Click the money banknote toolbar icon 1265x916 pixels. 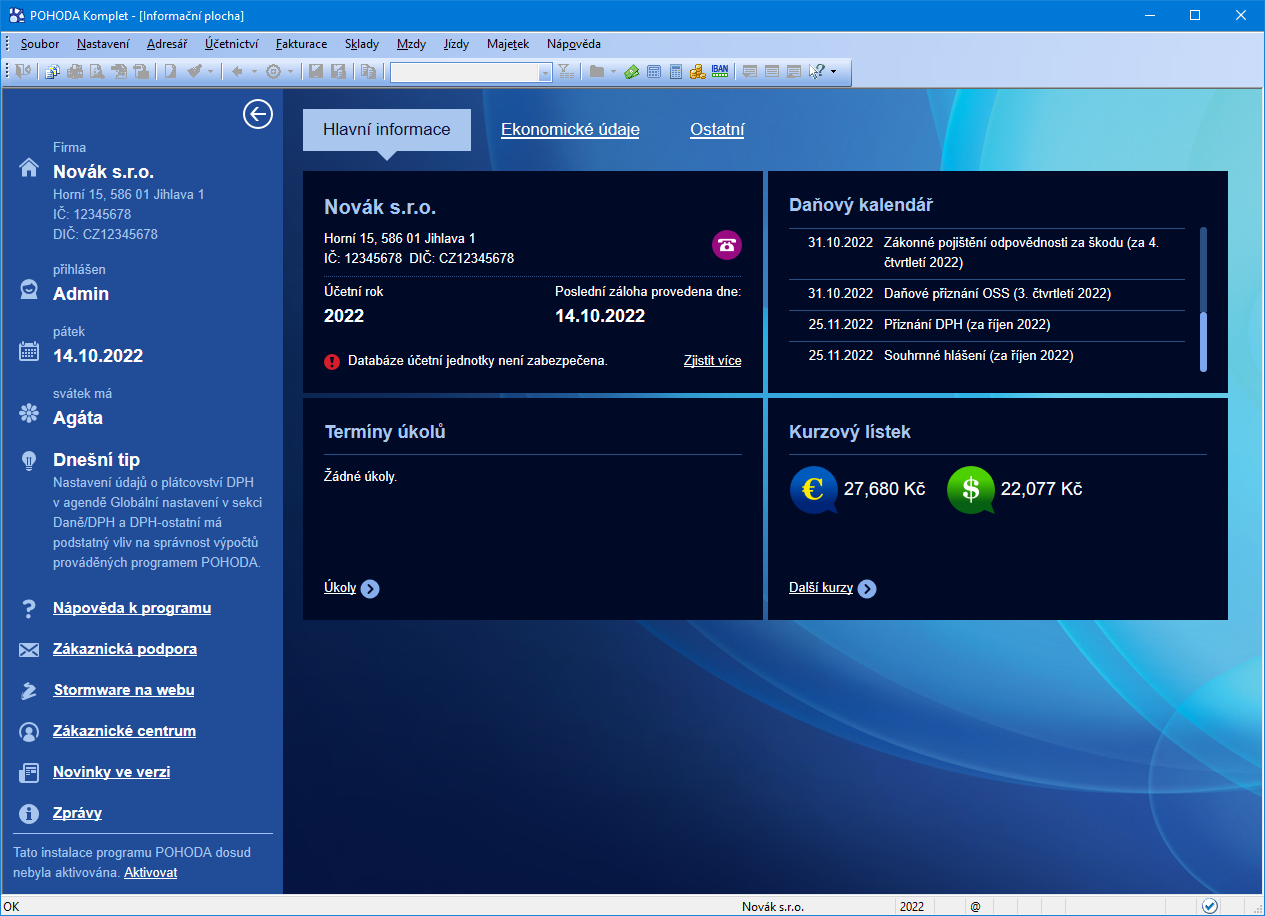tap(631, 72)
